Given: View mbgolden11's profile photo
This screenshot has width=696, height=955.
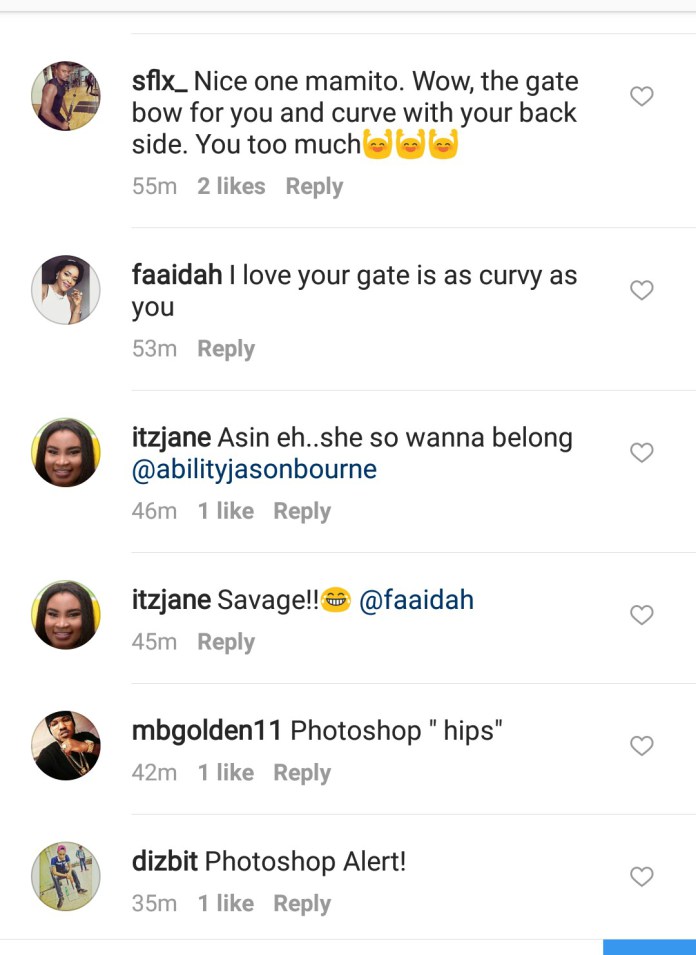Looking at the screenshot, I should point(66,745).
